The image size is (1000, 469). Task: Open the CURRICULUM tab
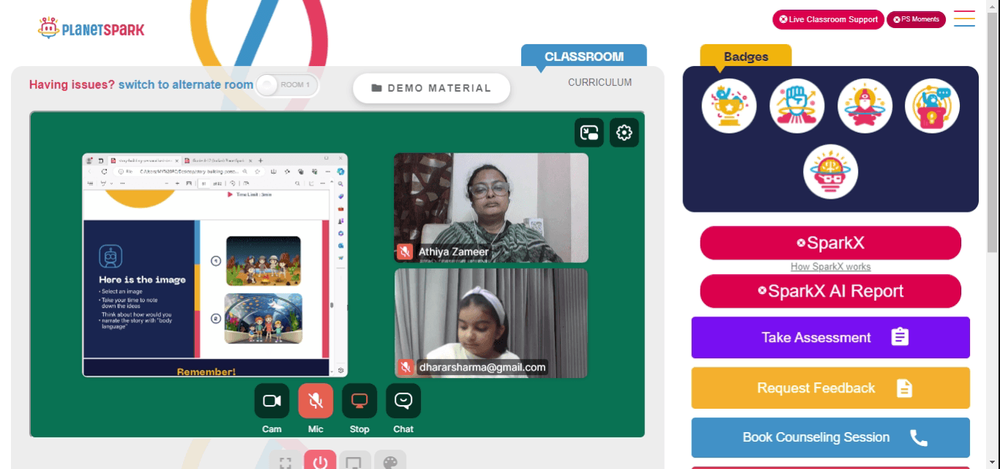point(600,82)
